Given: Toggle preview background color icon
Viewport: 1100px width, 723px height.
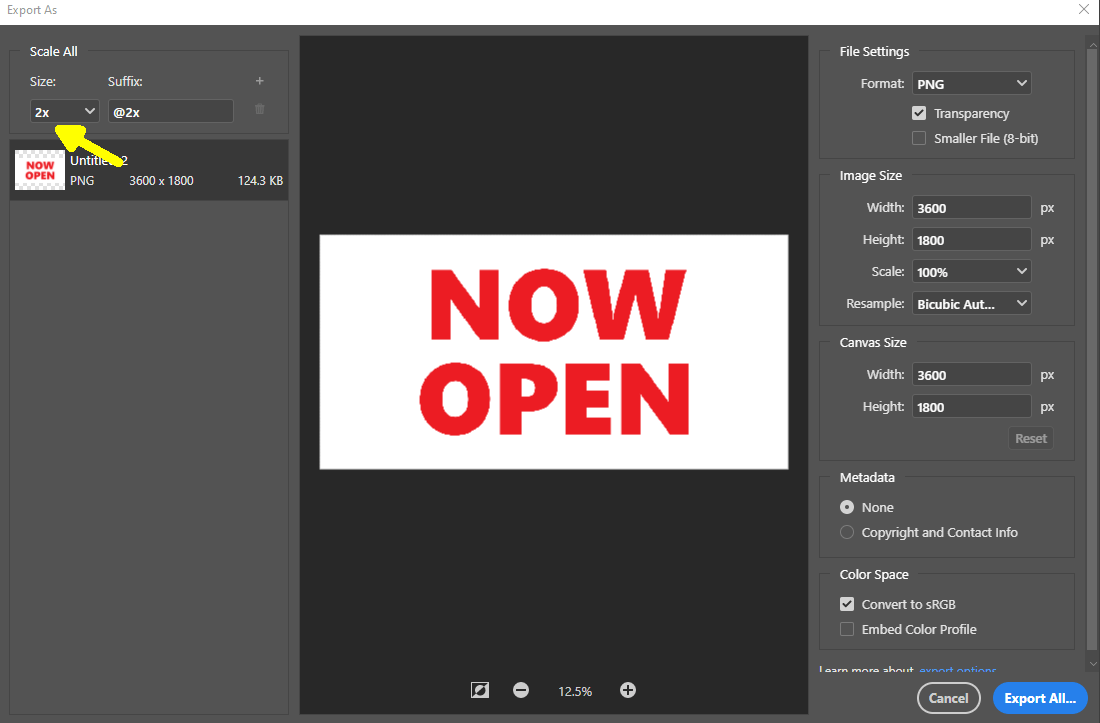Looking at the screenshot, I should 480,690.
